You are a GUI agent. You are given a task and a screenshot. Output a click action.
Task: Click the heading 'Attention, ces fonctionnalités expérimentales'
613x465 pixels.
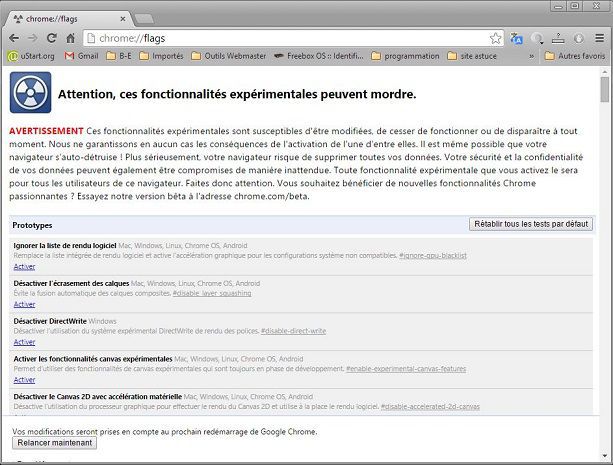pyautogui.click(x=237, y=94)
